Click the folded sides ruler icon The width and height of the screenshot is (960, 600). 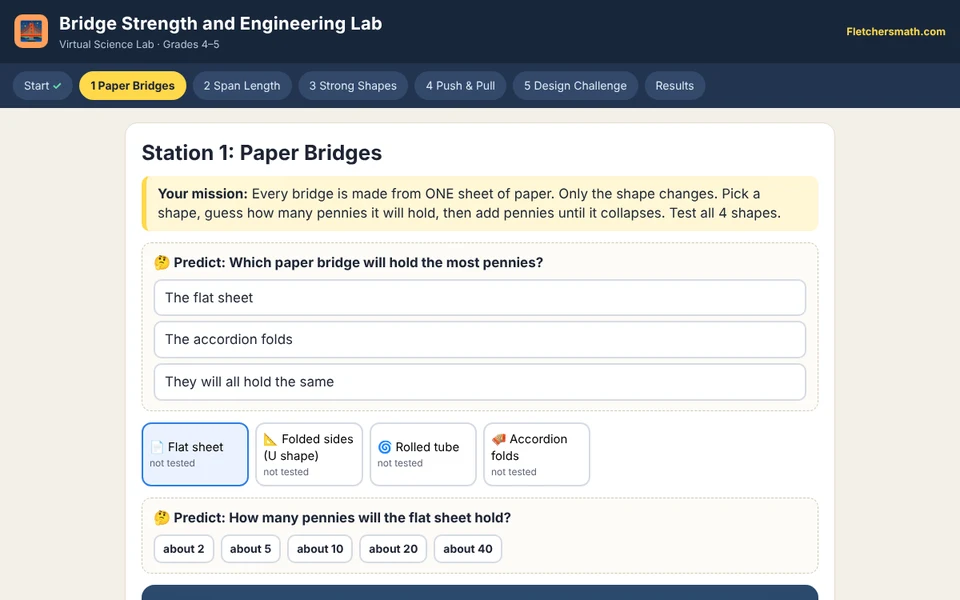270,439
